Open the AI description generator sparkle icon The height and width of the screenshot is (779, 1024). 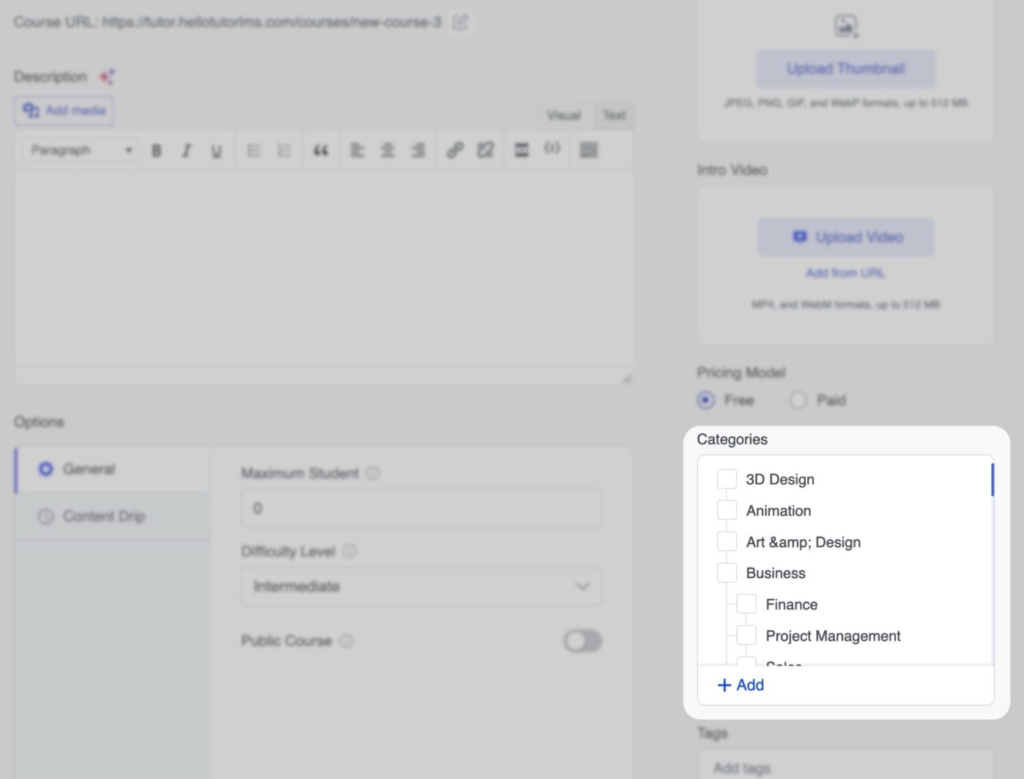click(x=107, y=77)
